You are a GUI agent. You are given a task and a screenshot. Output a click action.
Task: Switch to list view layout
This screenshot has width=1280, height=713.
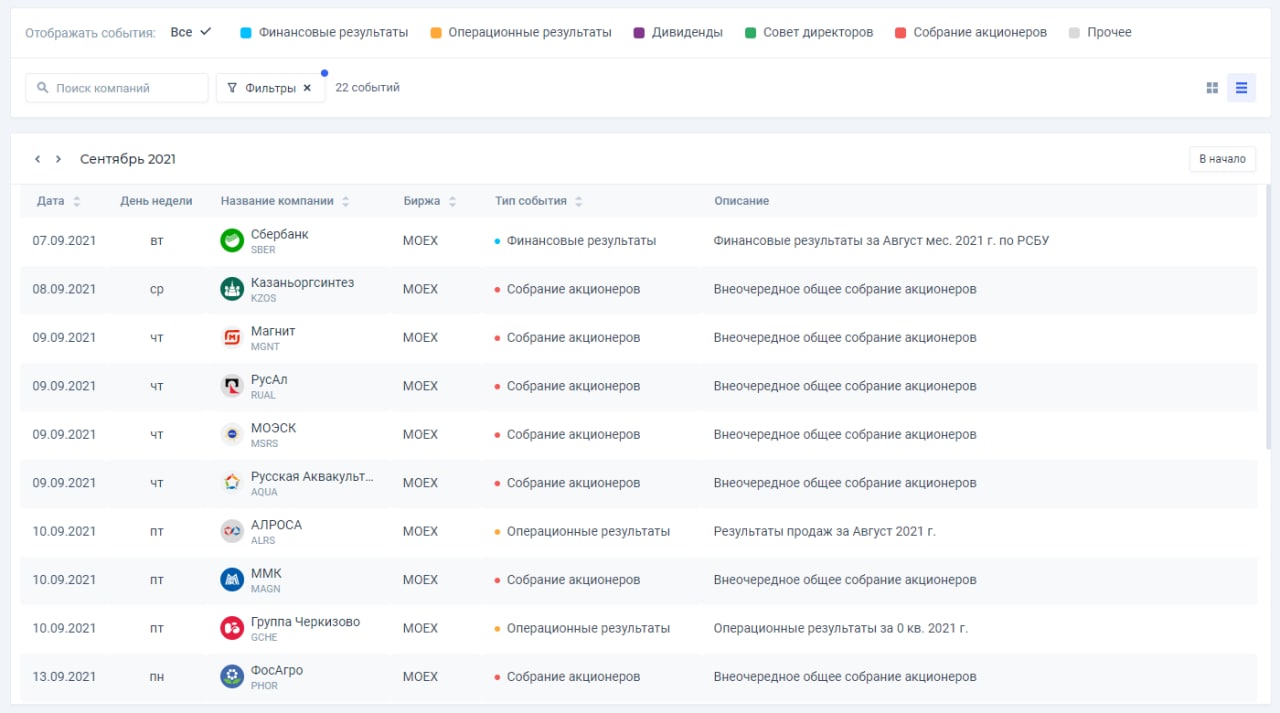(x=1241, y=88)
